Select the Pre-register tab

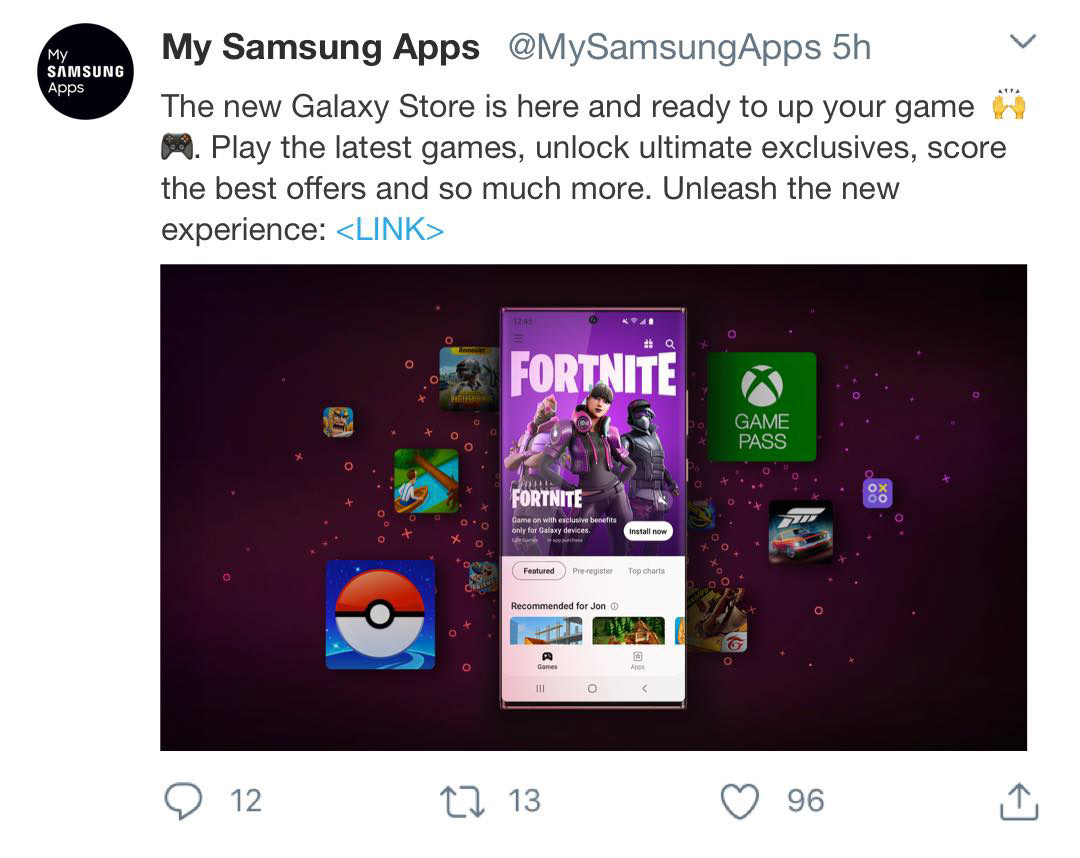(592, 571)
